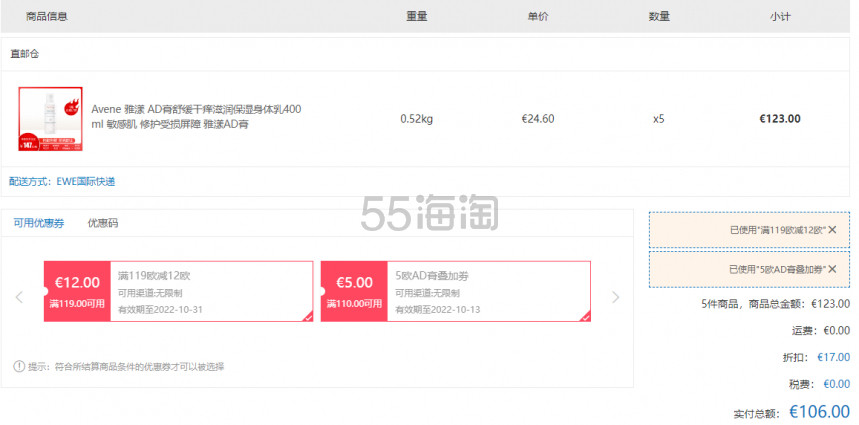
Task: Click the Avene AD cream product title
Action: [x=196, y=117]
